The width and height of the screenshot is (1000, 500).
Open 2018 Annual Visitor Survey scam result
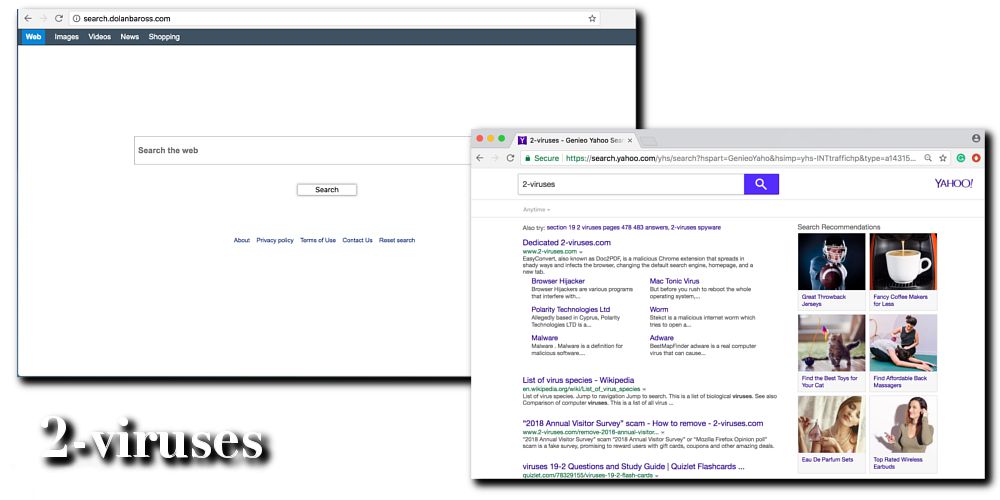click(x=642, y=423)
